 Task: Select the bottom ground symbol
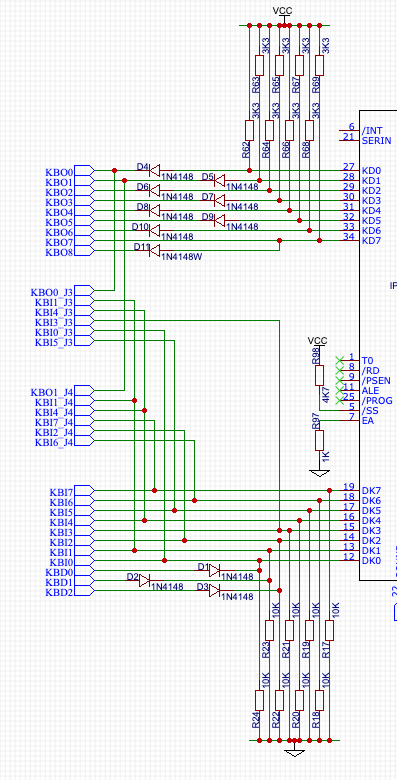[x=295, y=751]
